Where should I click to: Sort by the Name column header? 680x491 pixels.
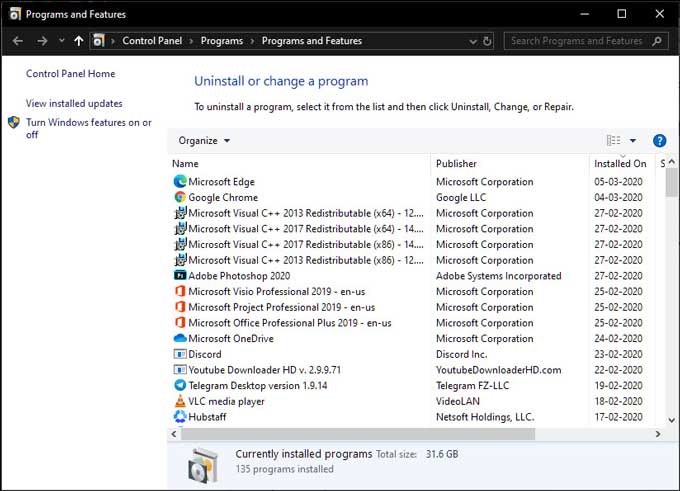[185, 164]
